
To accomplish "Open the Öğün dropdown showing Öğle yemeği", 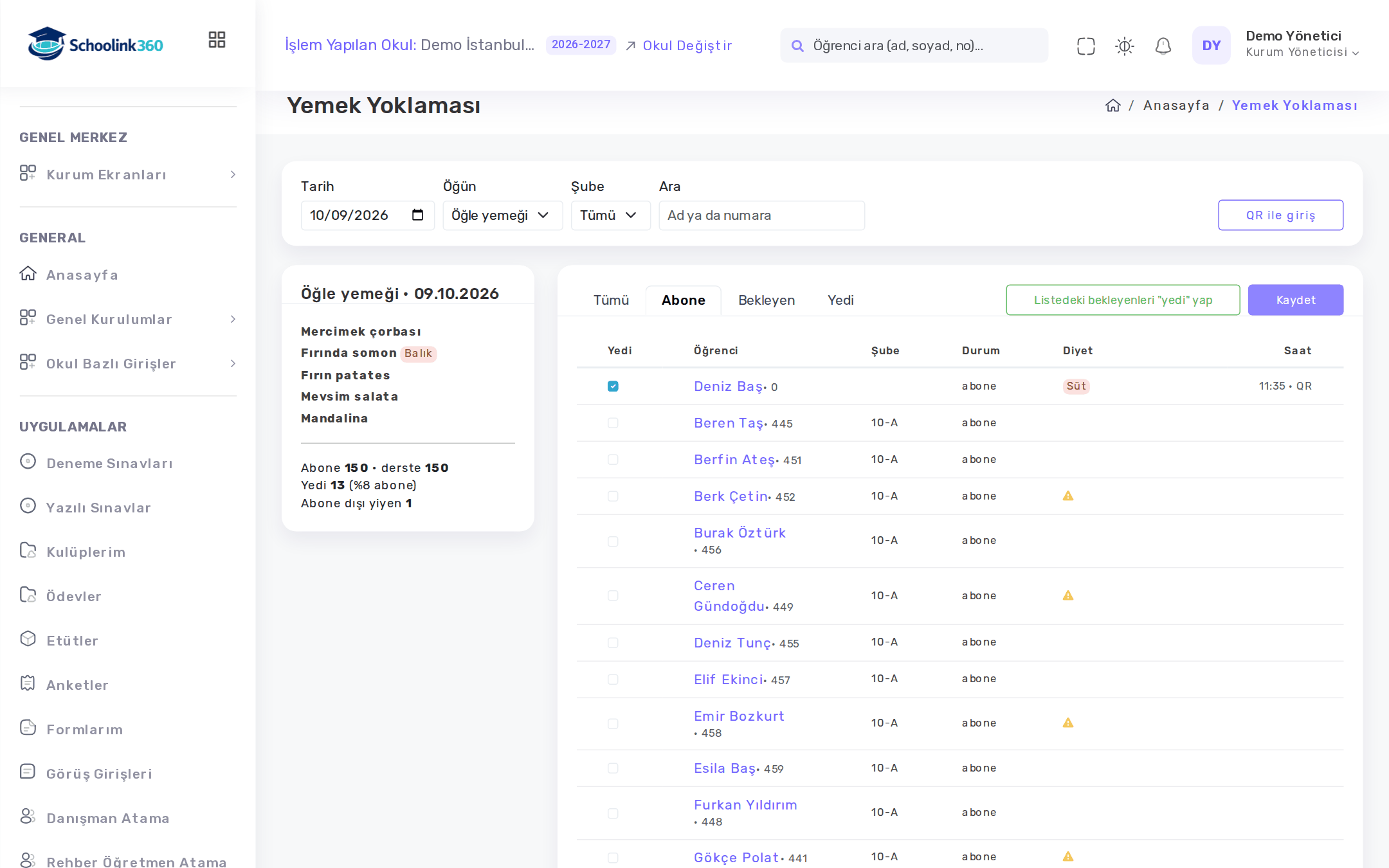I will [x=502, y=215].
